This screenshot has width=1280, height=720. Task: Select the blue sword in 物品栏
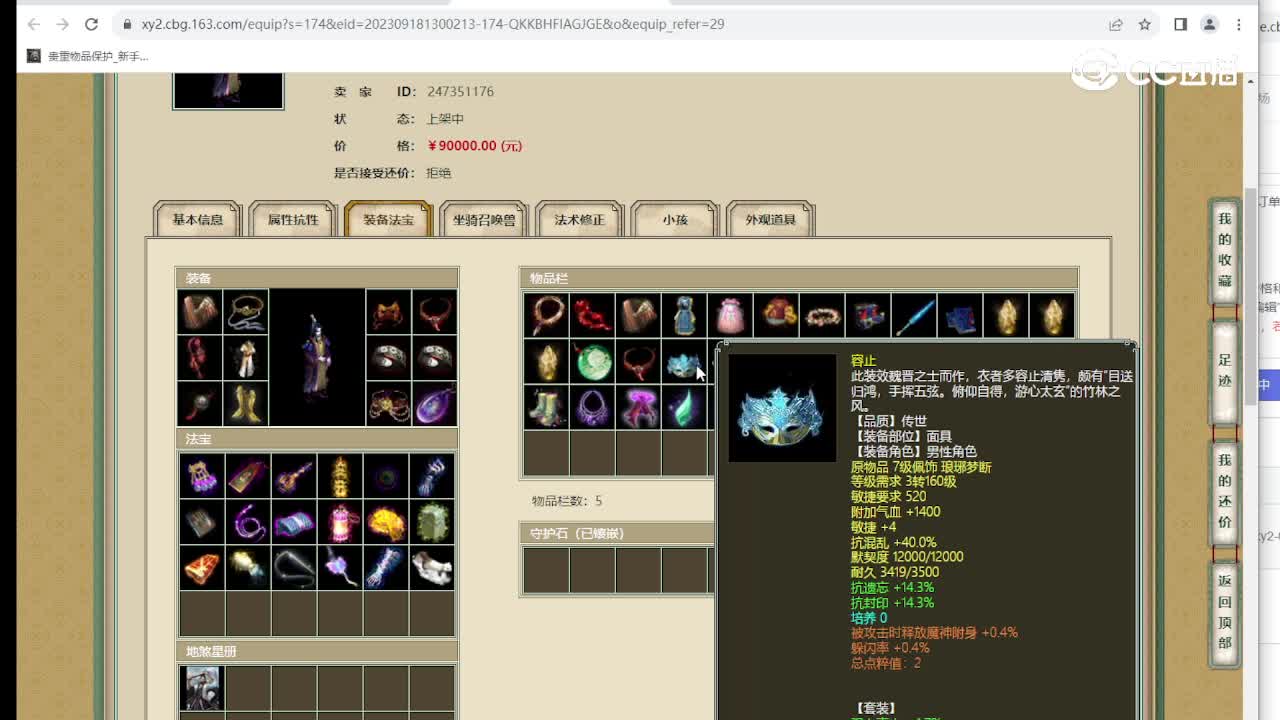pos(915,315)
